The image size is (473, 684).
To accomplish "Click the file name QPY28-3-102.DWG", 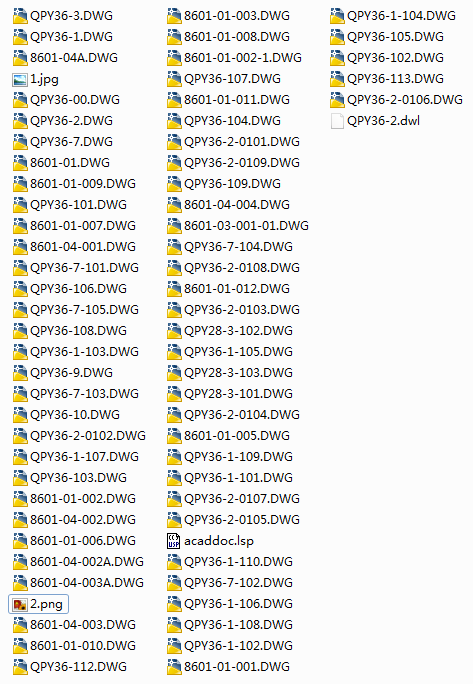I will pyautogui.click(x=238, y=331).
